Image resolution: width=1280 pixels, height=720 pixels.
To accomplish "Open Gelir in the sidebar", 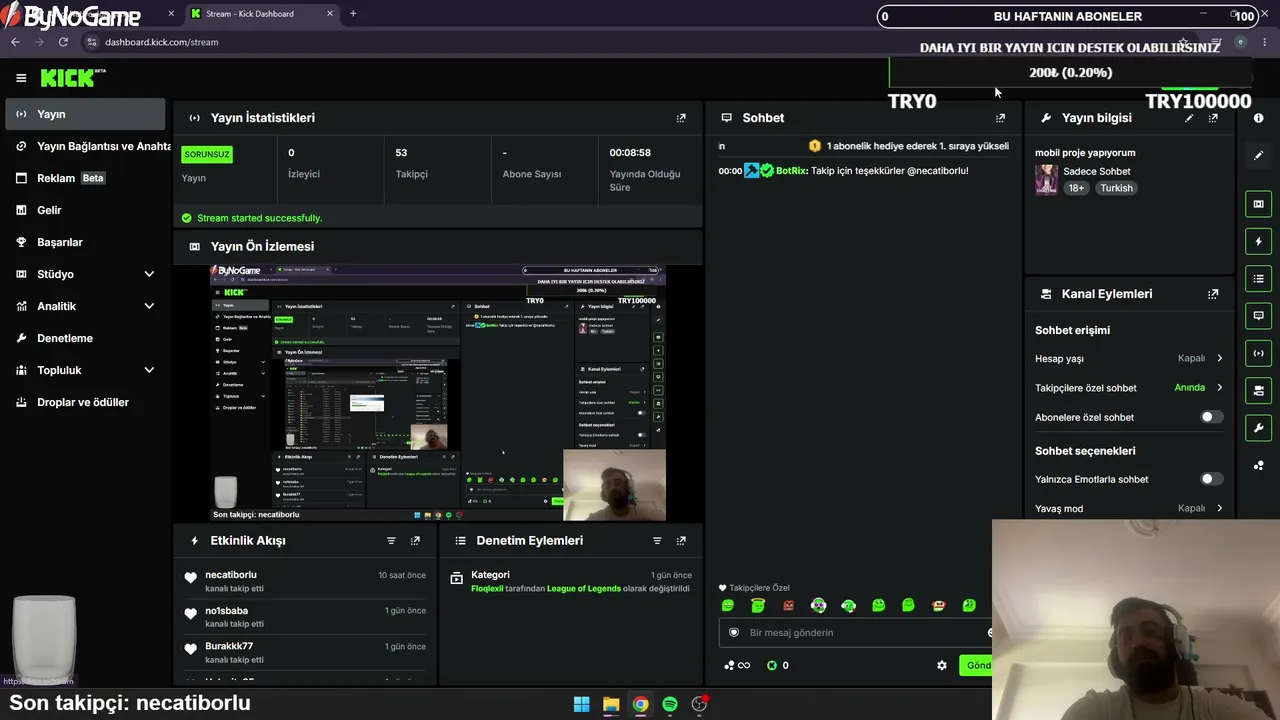I will 85,210.
